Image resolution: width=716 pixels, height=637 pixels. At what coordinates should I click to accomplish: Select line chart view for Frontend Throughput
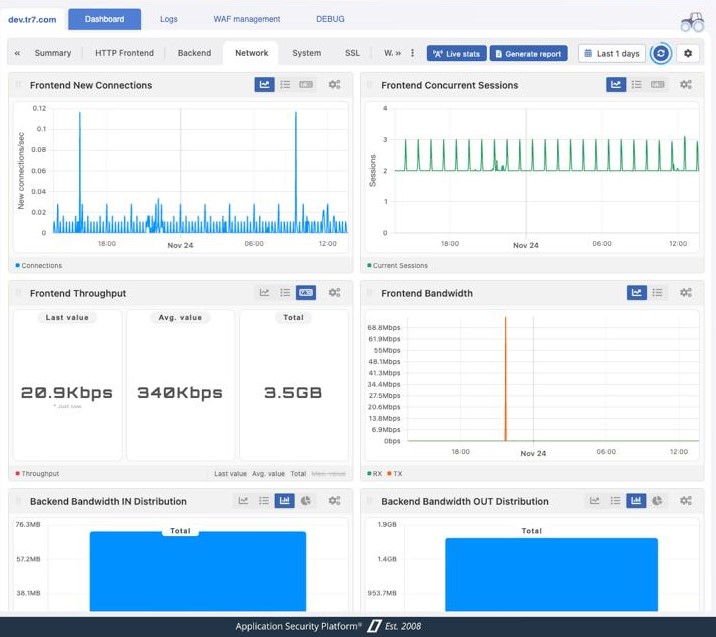tap(264, 293)
